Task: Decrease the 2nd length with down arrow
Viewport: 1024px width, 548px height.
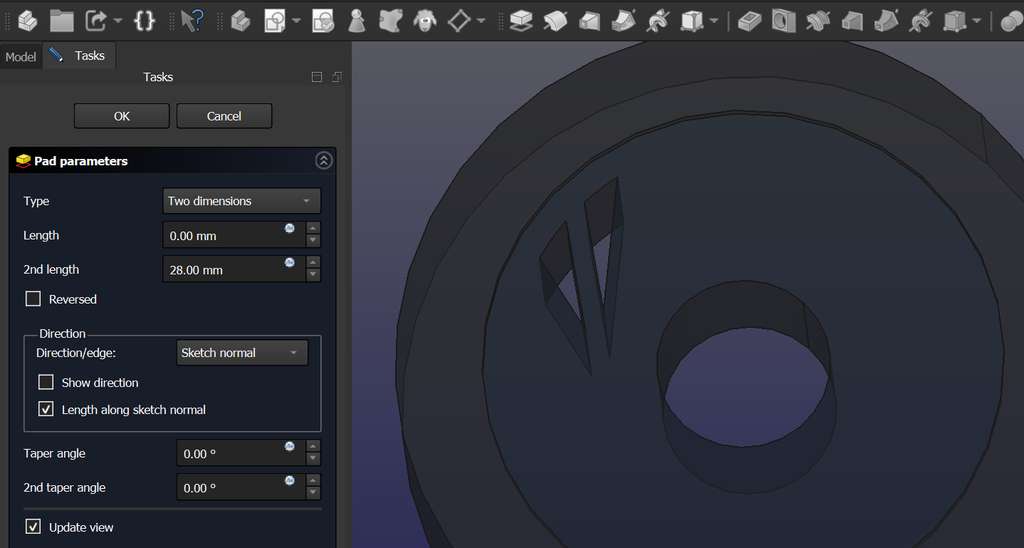Action: point(313,275)
